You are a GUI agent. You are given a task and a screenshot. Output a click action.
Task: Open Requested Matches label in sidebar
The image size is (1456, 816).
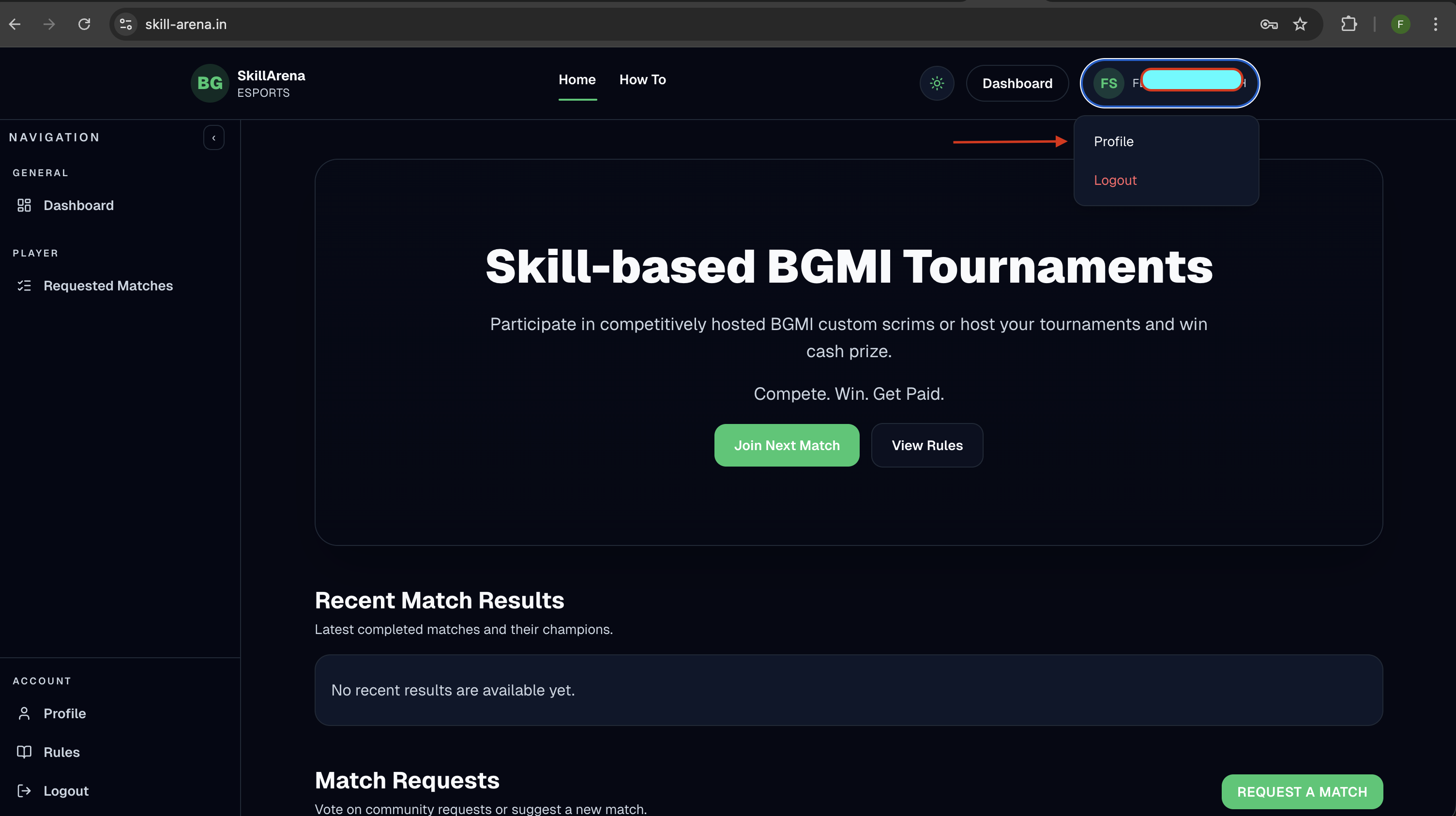[108, 286]
